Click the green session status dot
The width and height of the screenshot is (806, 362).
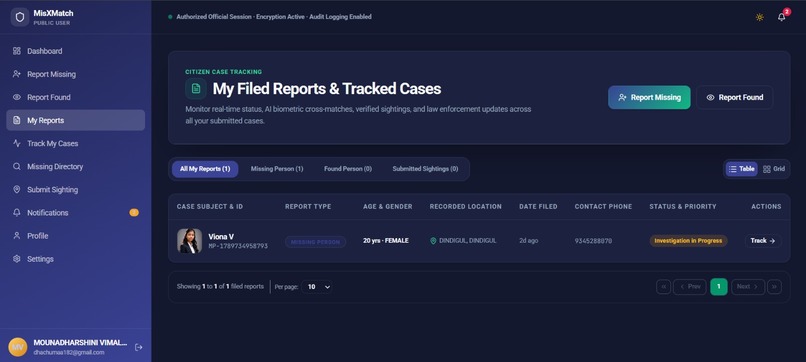170,17
